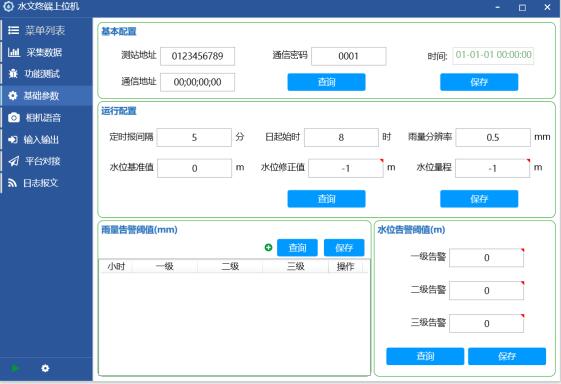Click the 运行配置 section title

[x=119, y=111]
